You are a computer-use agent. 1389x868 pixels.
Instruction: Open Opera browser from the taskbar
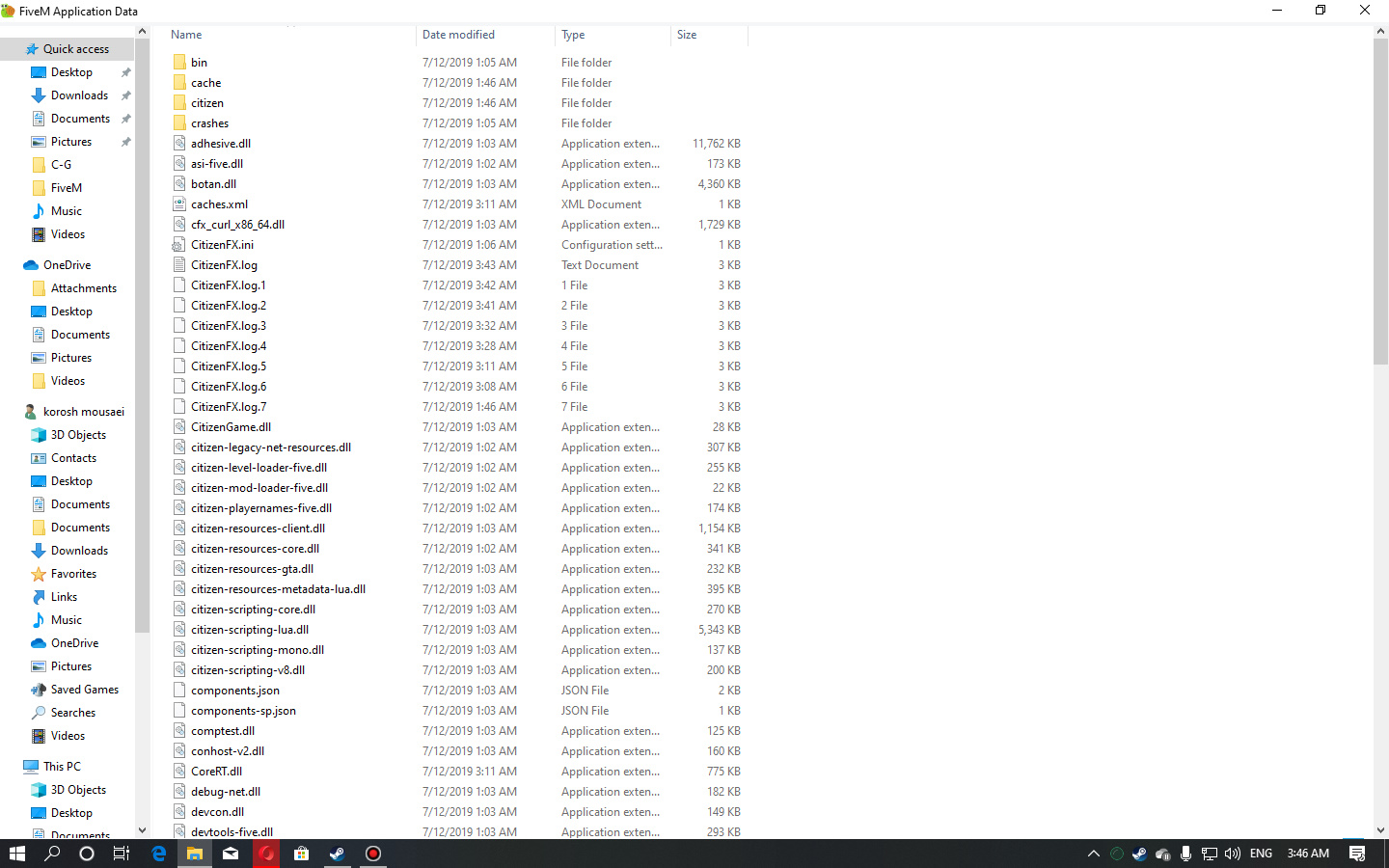[265, 854]
